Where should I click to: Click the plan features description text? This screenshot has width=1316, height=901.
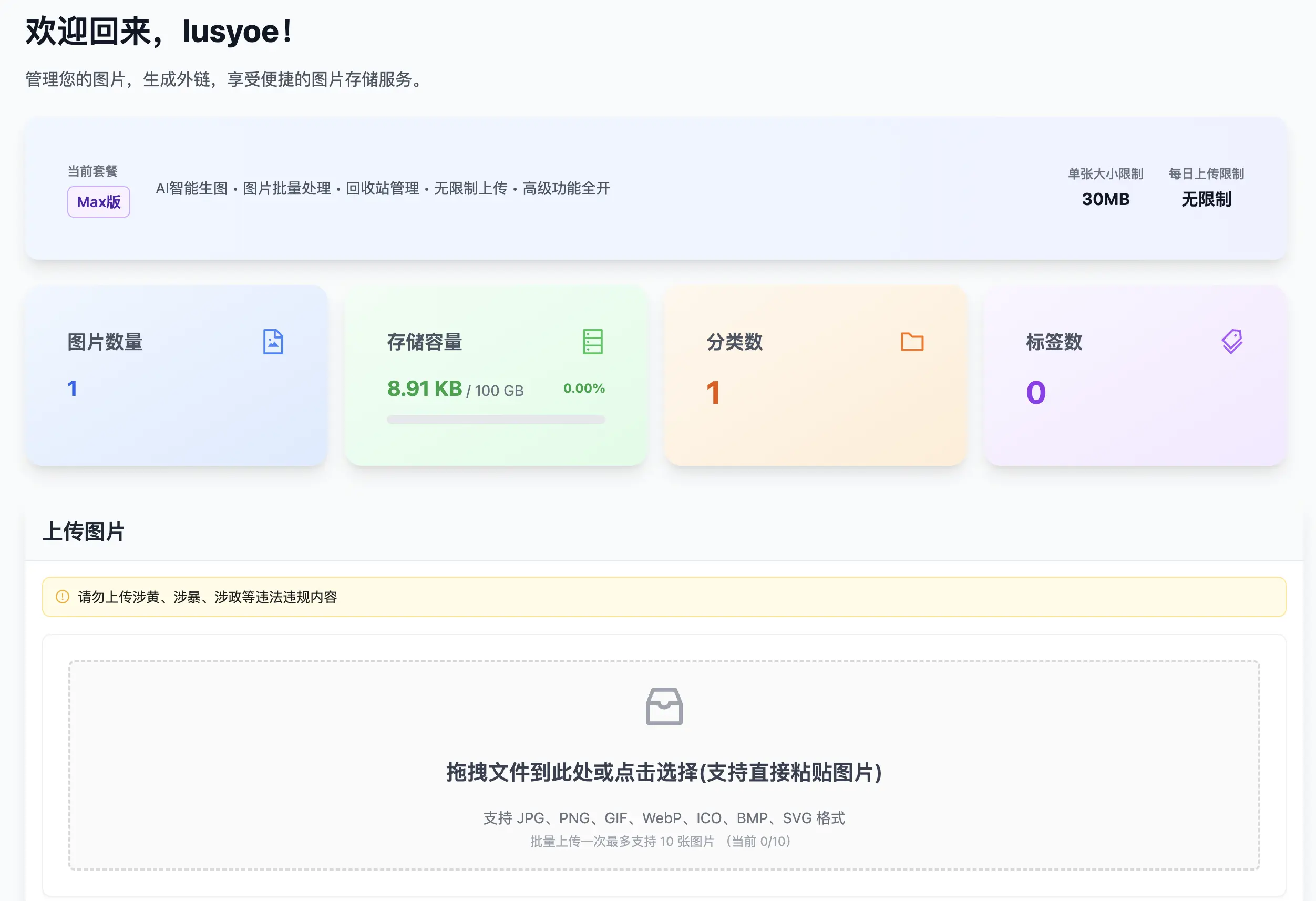coord(383,189)
